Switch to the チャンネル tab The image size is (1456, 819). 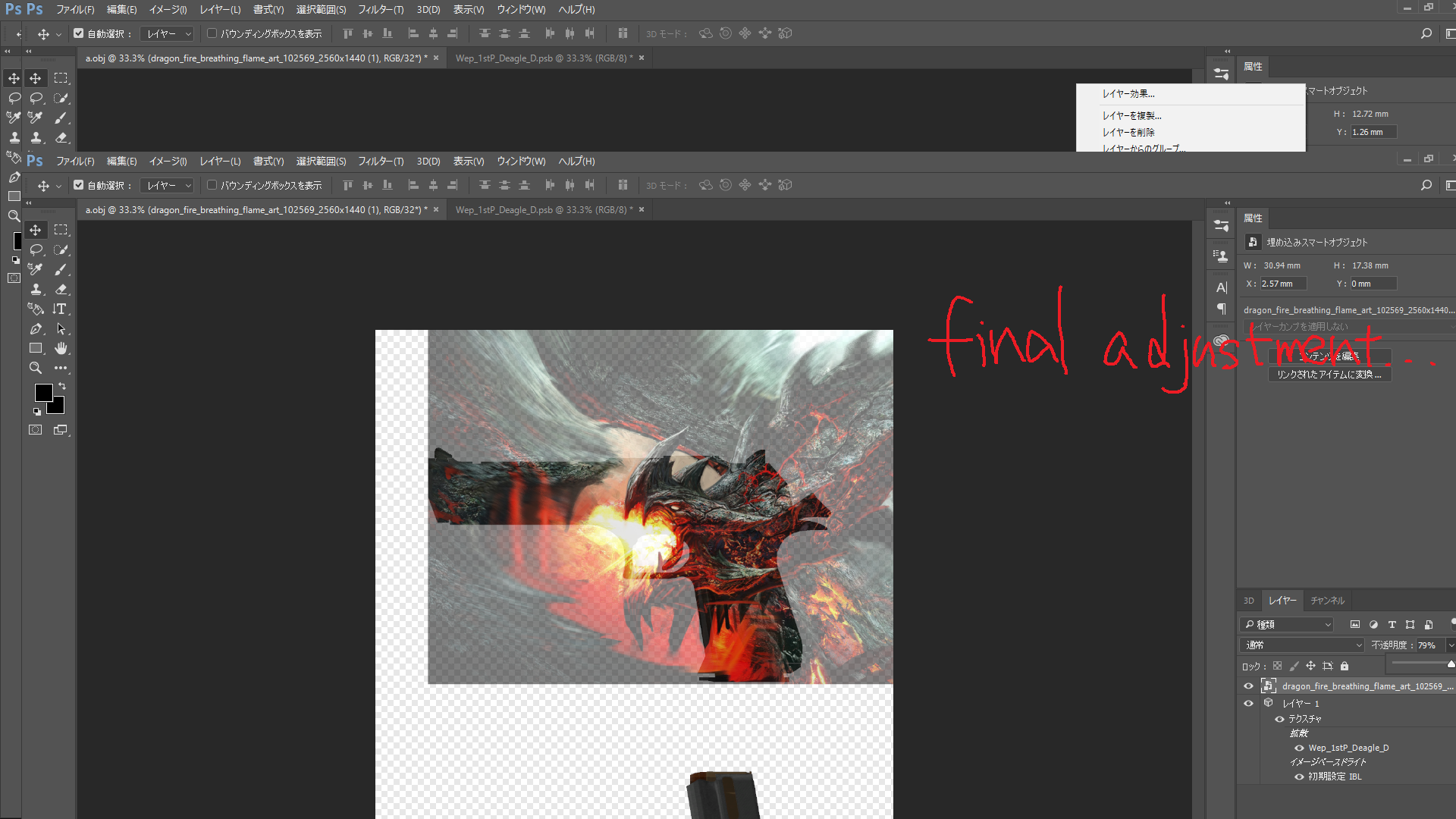pos(1327,601)
